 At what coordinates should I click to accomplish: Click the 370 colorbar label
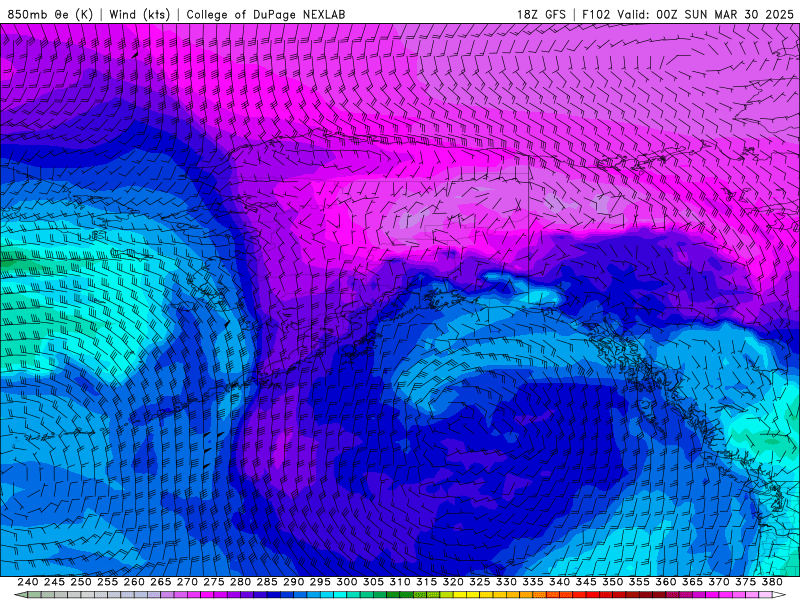coord(719,582)
